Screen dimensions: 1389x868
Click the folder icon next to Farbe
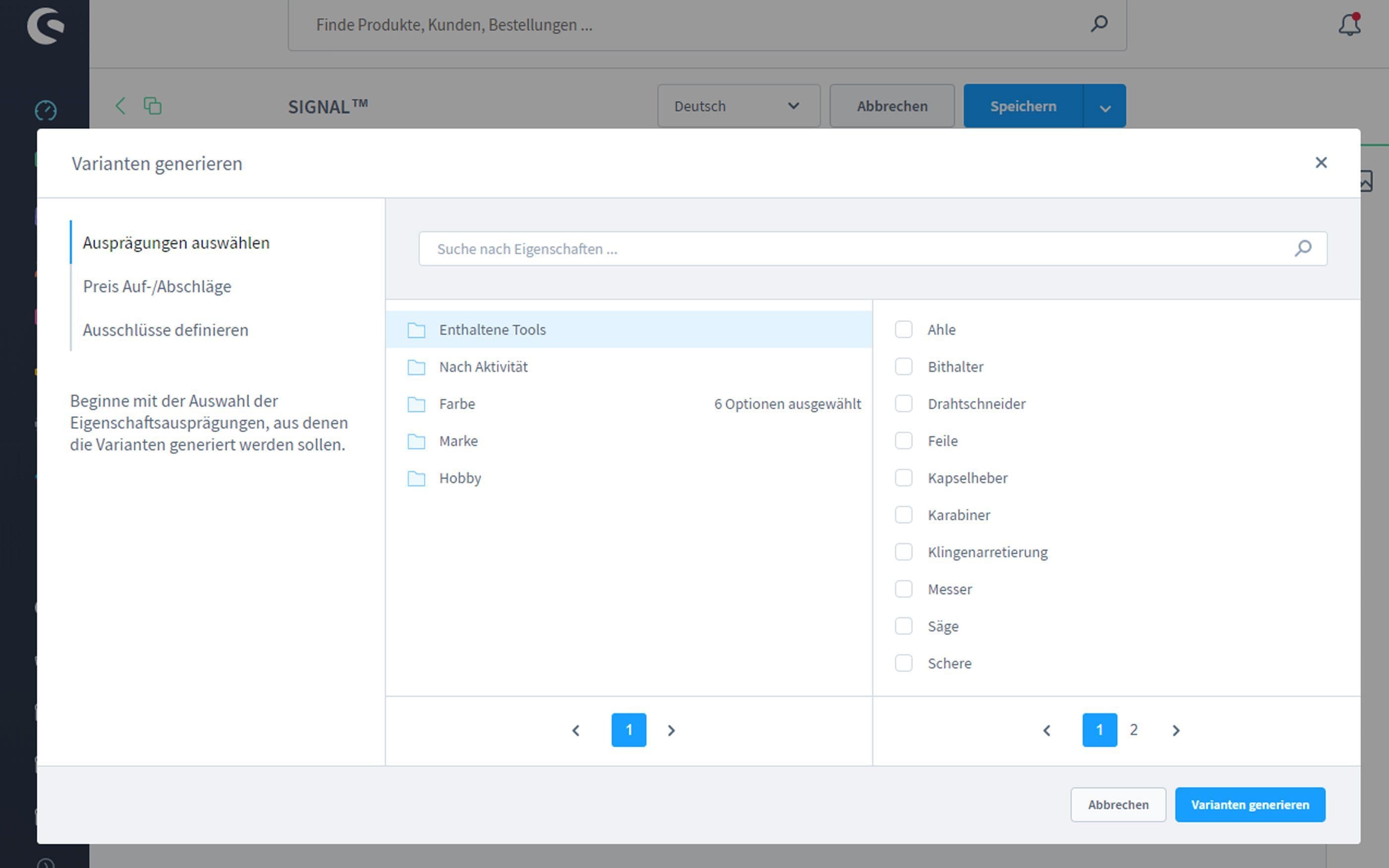pos(416,404)
